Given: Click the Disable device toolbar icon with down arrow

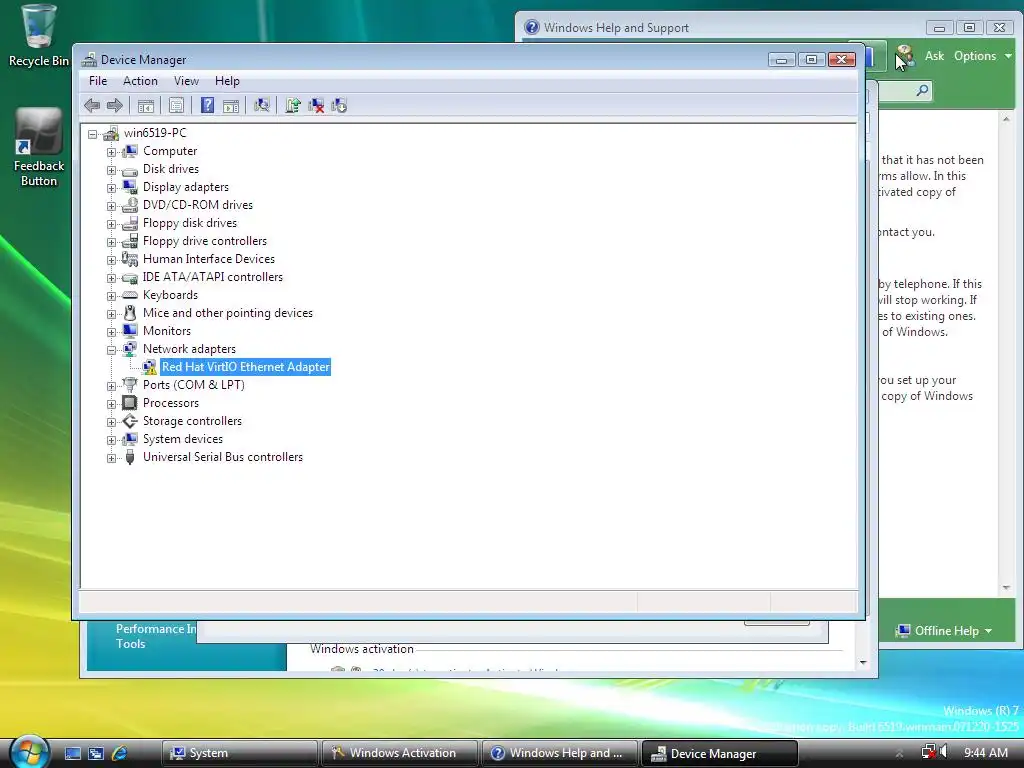Looking at the screenshot, I should [339, 105].
